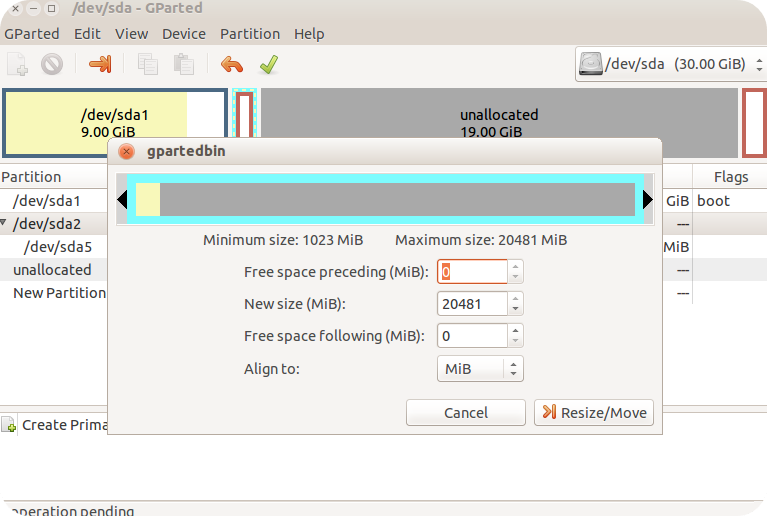This screenshot has width=767, height=516.
Task: Click the Delete partition toolbar icon
Action: [x=52, y=64]
